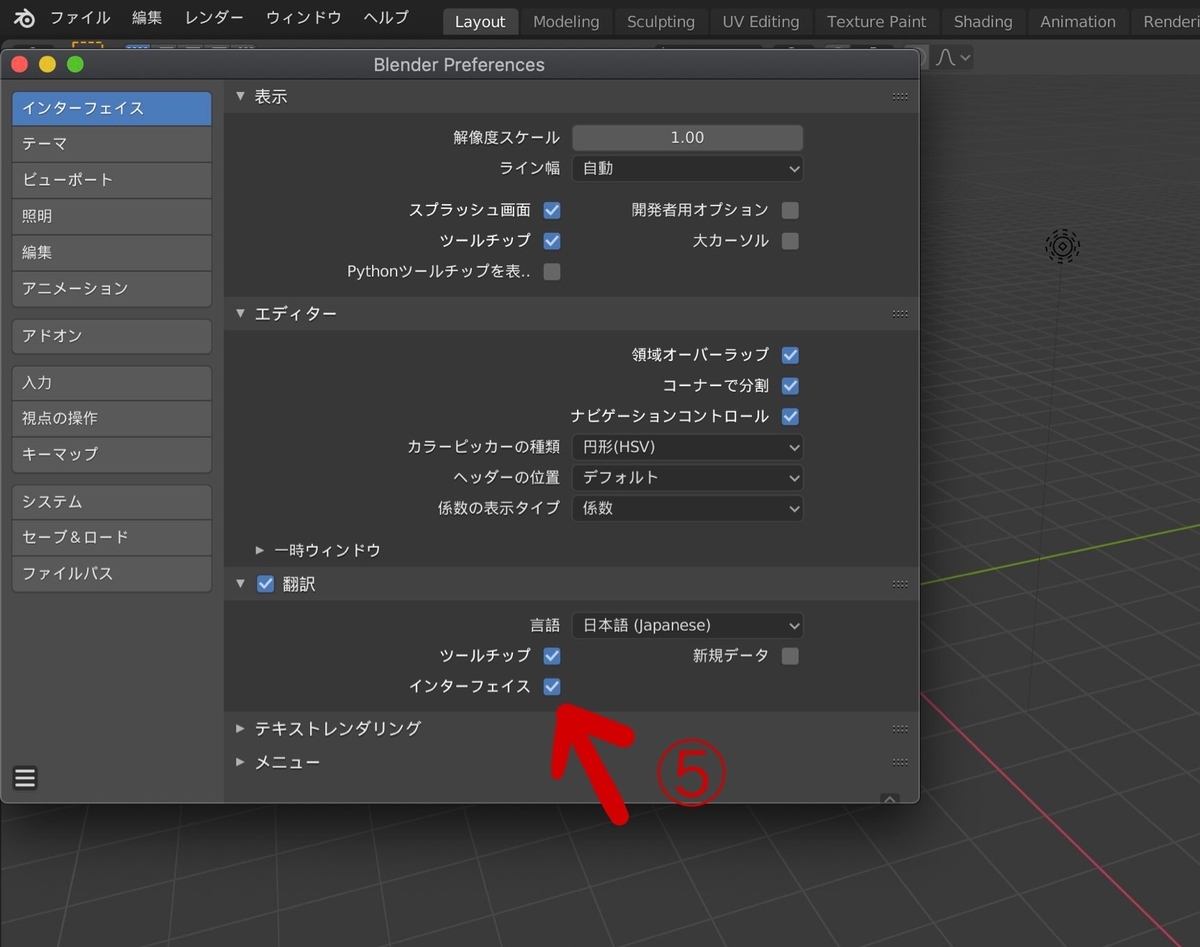Expand the 一時ウィンドウ subpanel

coord(260,550)
